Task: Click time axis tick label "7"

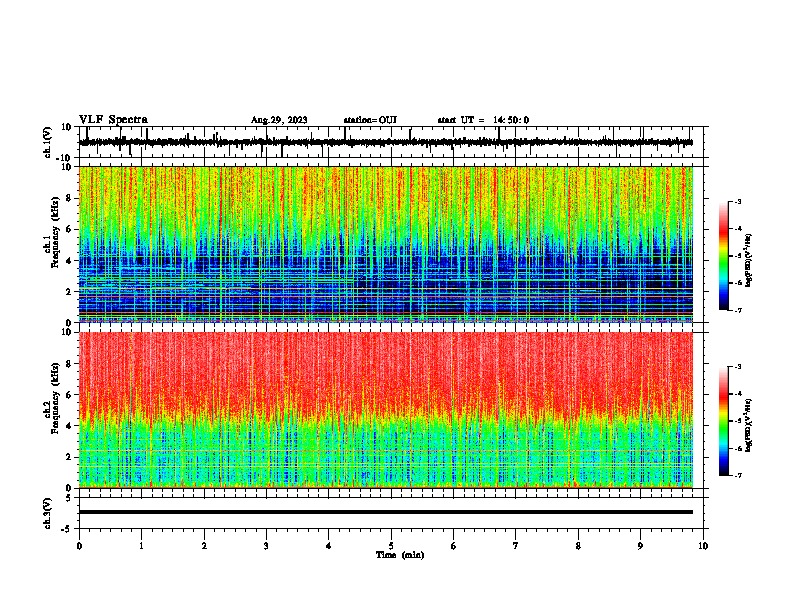Action: [x=516, y=546]
